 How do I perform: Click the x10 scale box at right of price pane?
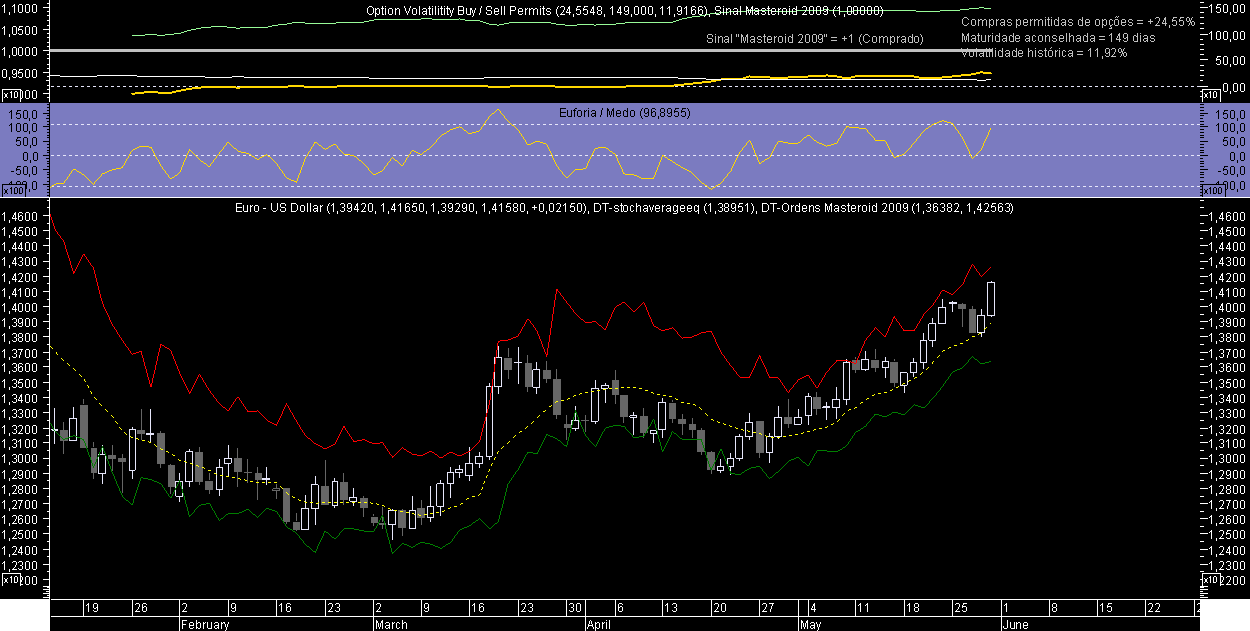pos(1211,579)
